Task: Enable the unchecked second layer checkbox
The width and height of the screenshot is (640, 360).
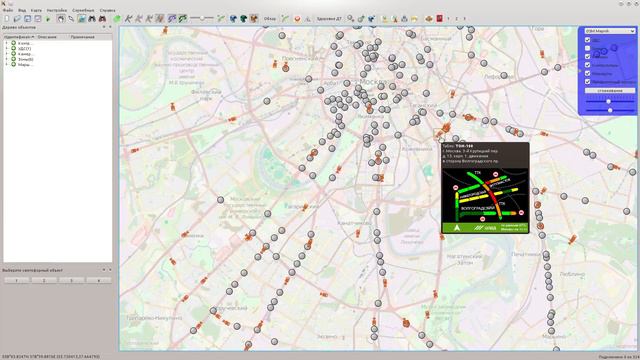Action: tap(587, 48)
